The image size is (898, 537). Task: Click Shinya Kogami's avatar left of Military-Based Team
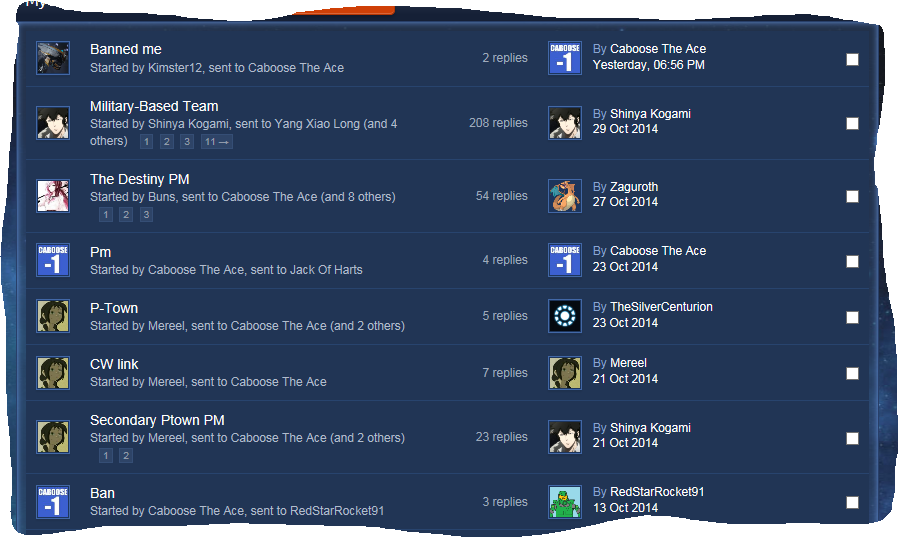tap(53, 123)
